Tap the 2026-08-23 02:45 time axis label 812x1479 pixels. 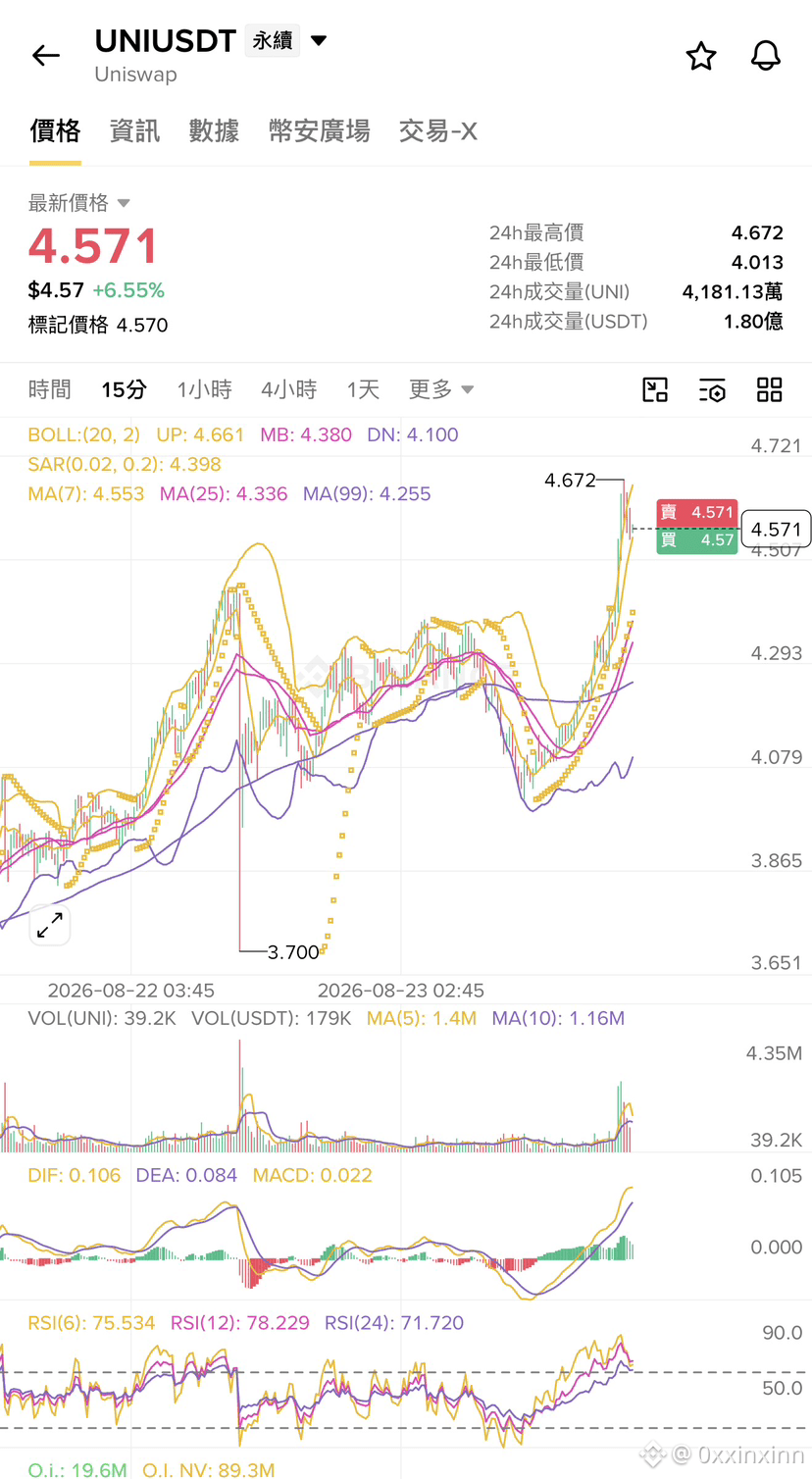pyautogui.click(x=401, y=990)
